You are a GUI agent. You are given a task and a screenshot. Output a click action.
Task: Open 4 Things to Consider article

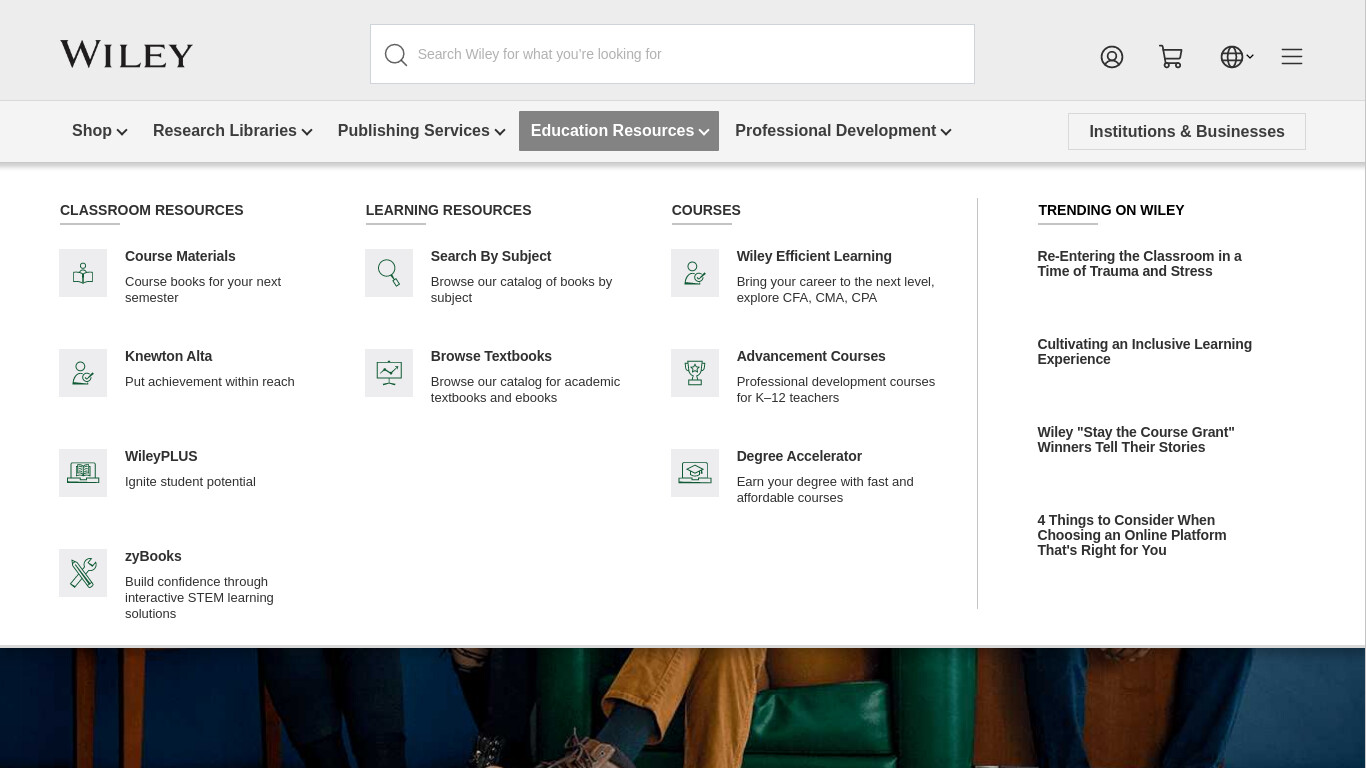1132,535
